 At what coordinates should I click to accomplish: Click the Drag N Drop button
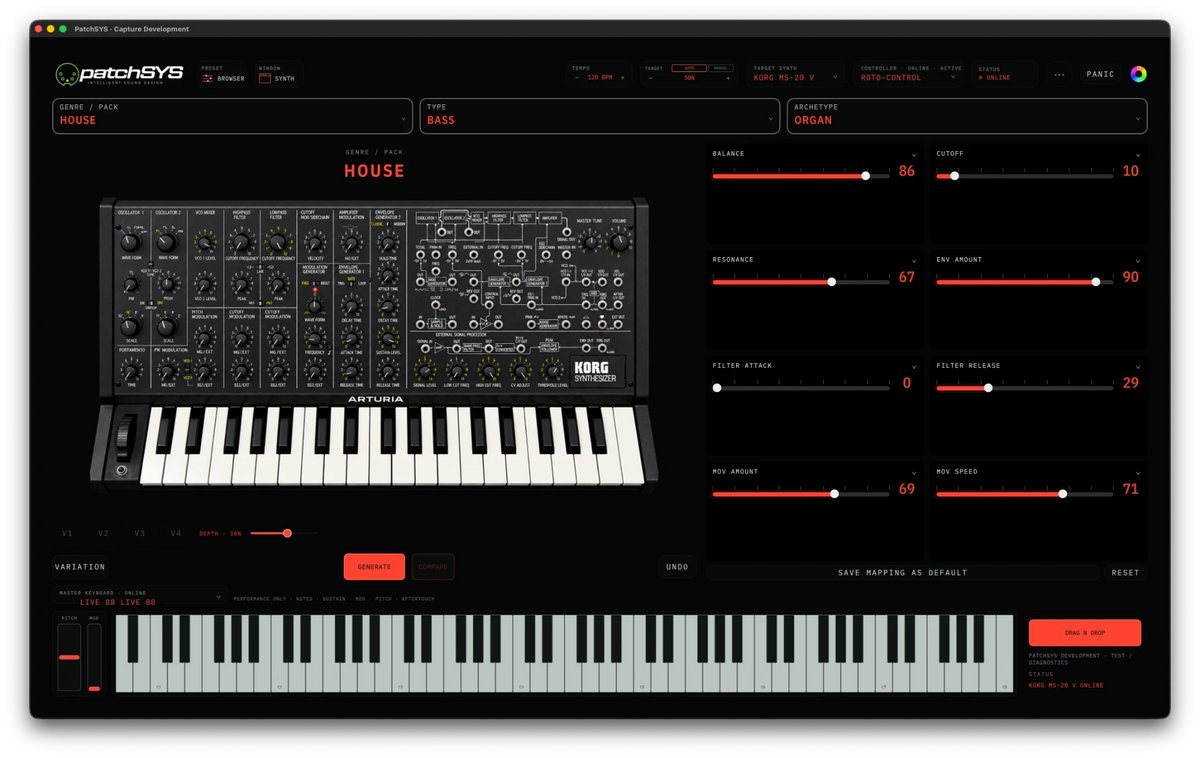(x=1085, y=633)
